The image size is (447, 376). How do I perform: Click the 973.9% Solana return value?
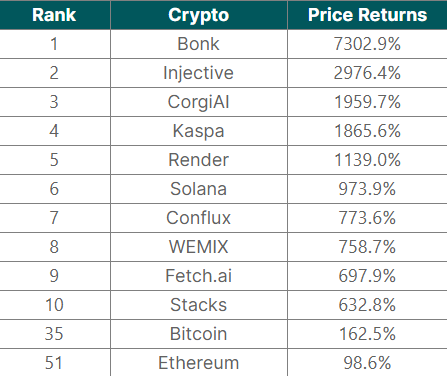(367, 189)
